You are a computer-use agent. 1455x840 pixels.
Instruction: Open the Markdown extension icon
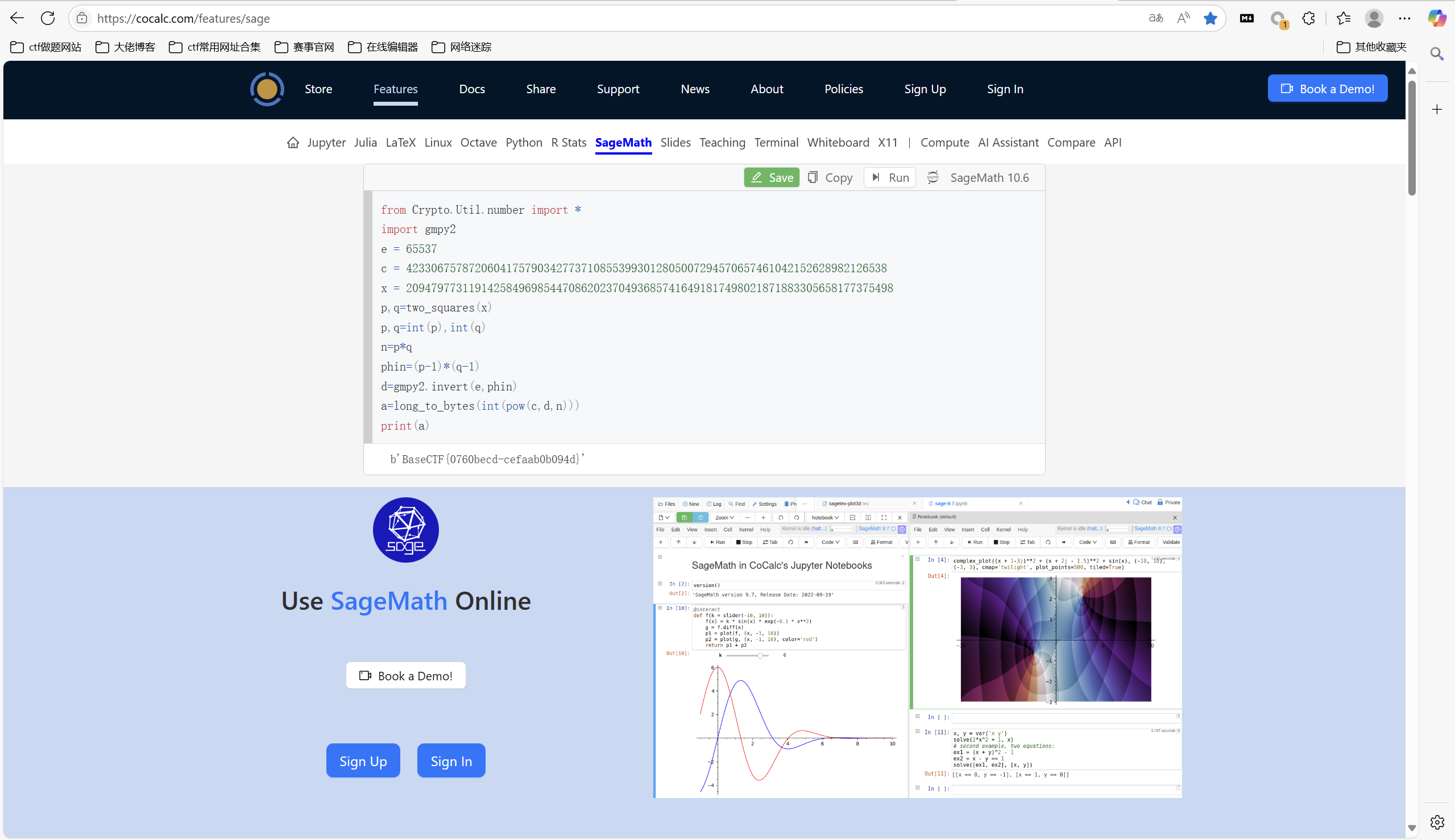pyautogui.click(x=1247, y=18)
